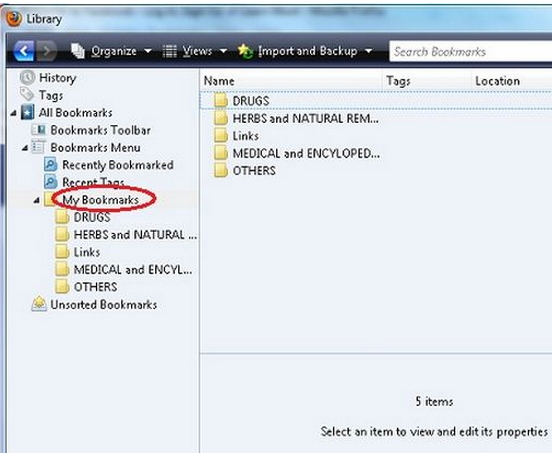
Task: Click the Bookmarks Toolbar icon
Action: [38, 130]
